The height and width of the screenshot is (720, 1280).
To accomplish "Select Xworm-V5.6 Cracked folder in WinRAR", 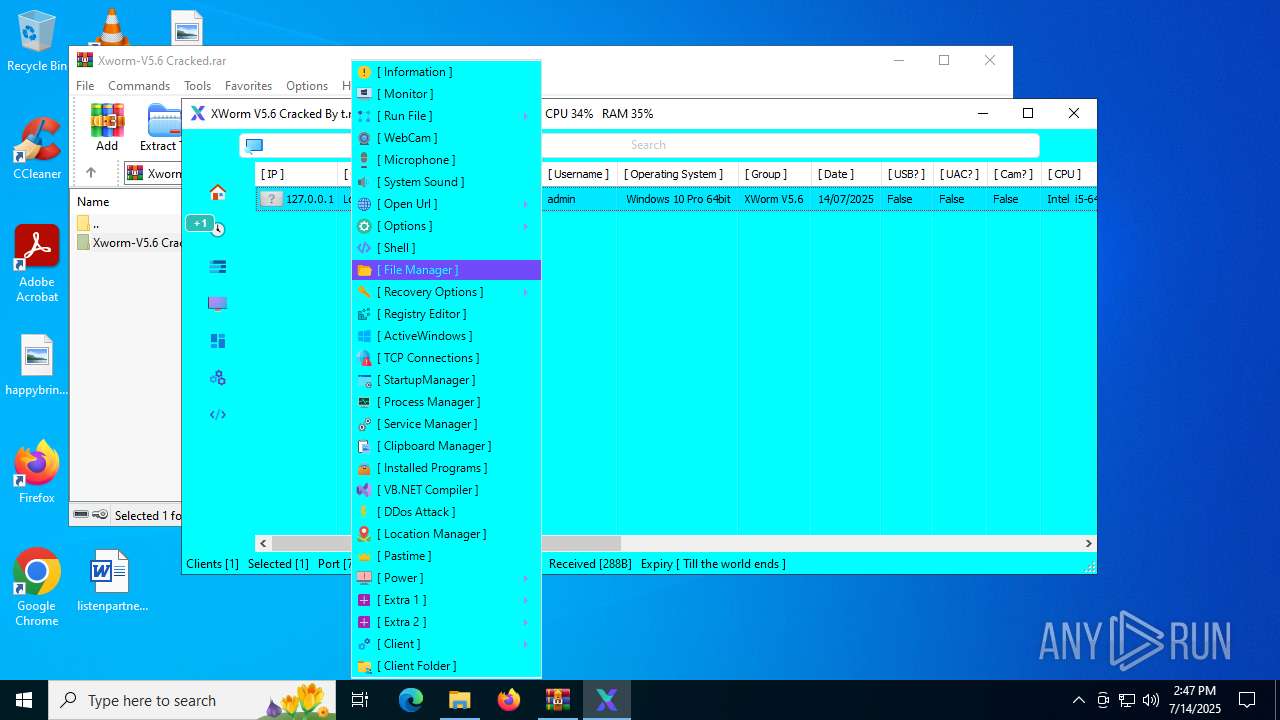I will pyautogui.click(x=129, y=242).
